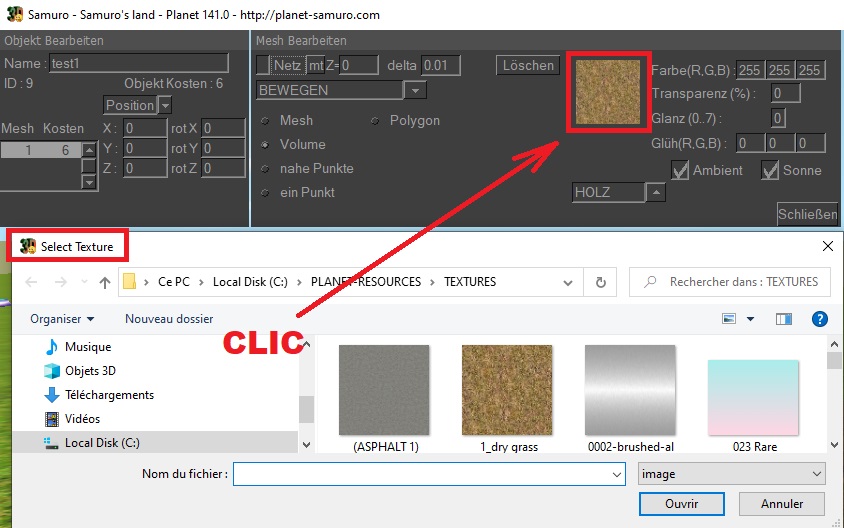The height and width of the screenshot is (528, 844).
Task: Expand the BEWEGEN mode dropdown
Action: [416, 90]
